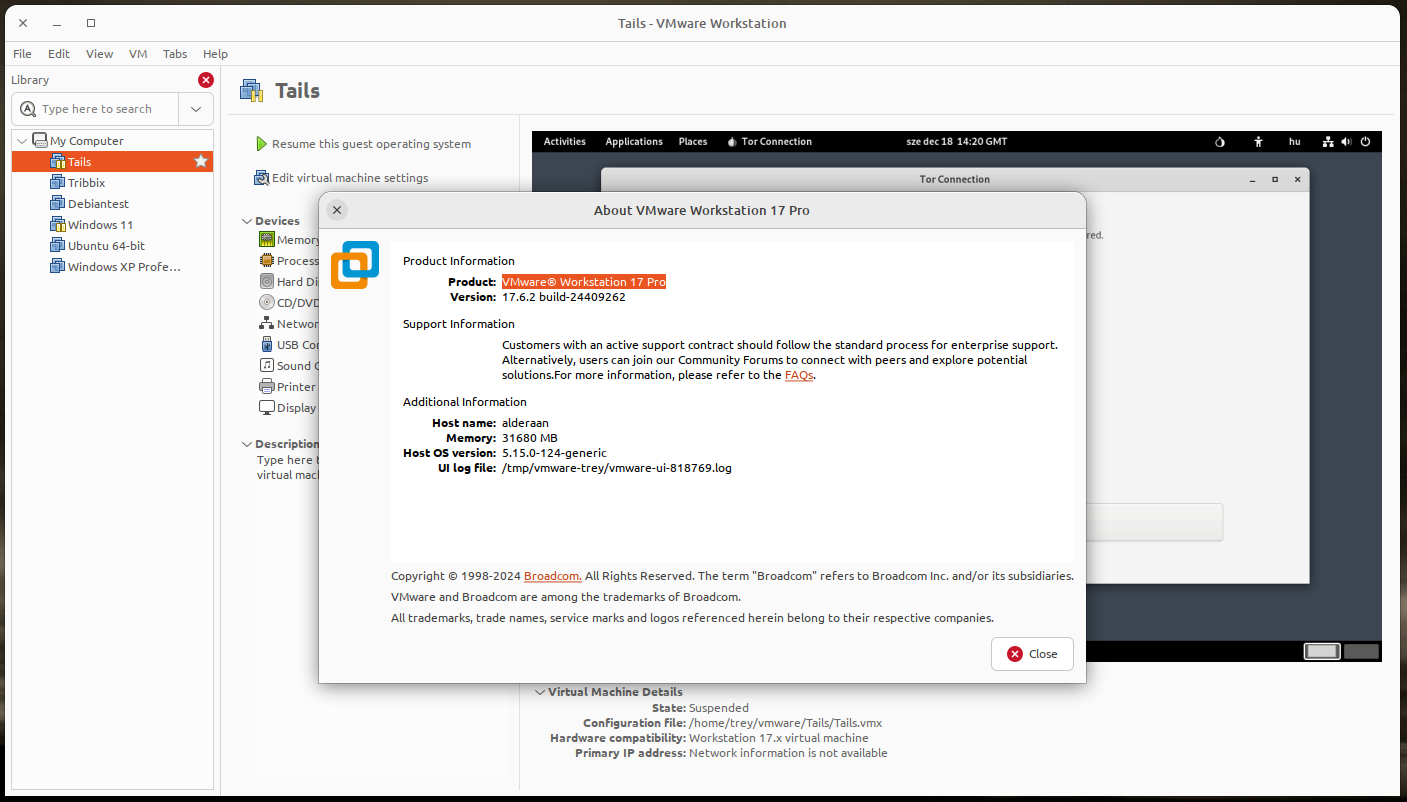
Task: Click the guest volume icon
Action: pyautogui.click(x=1346, y=142)
